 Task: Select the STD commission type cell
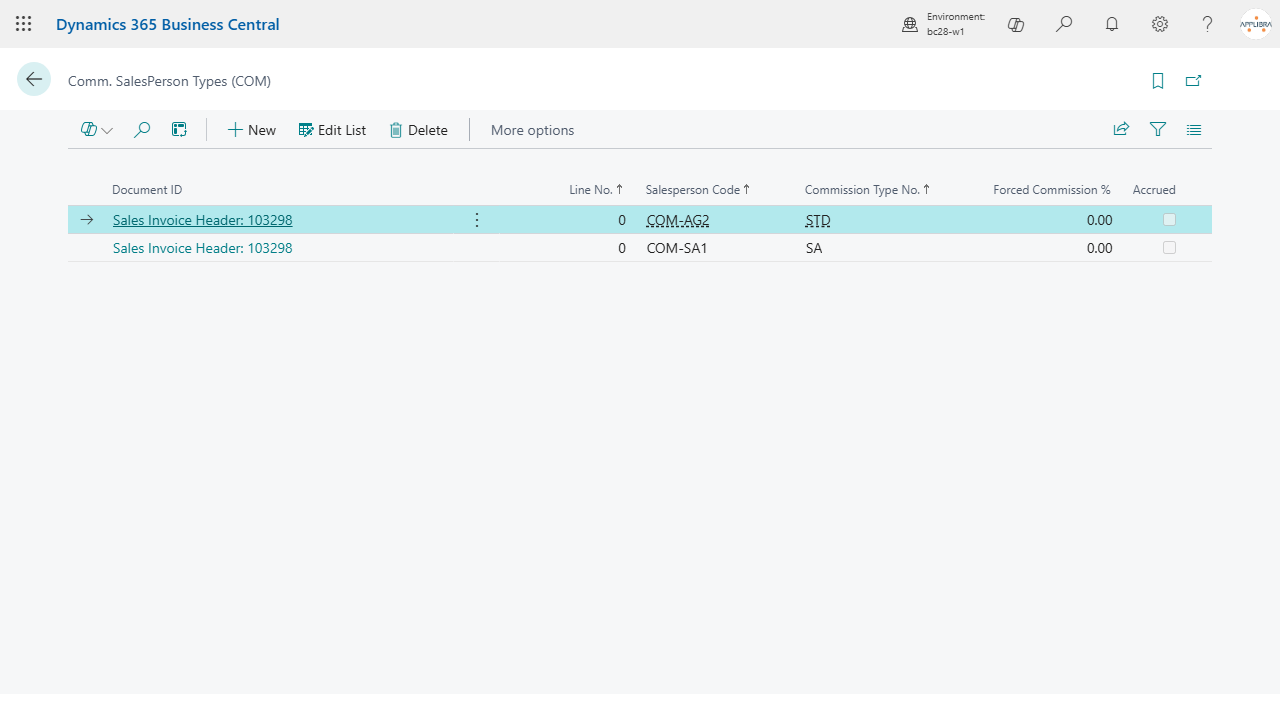click(818, 220)
